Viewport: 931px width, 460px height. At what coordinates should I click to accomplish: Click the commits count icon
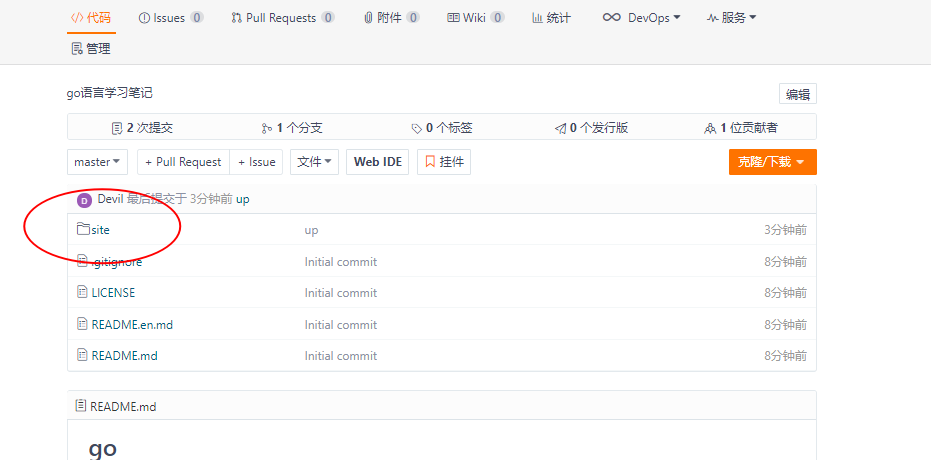(x=117, y=128)
